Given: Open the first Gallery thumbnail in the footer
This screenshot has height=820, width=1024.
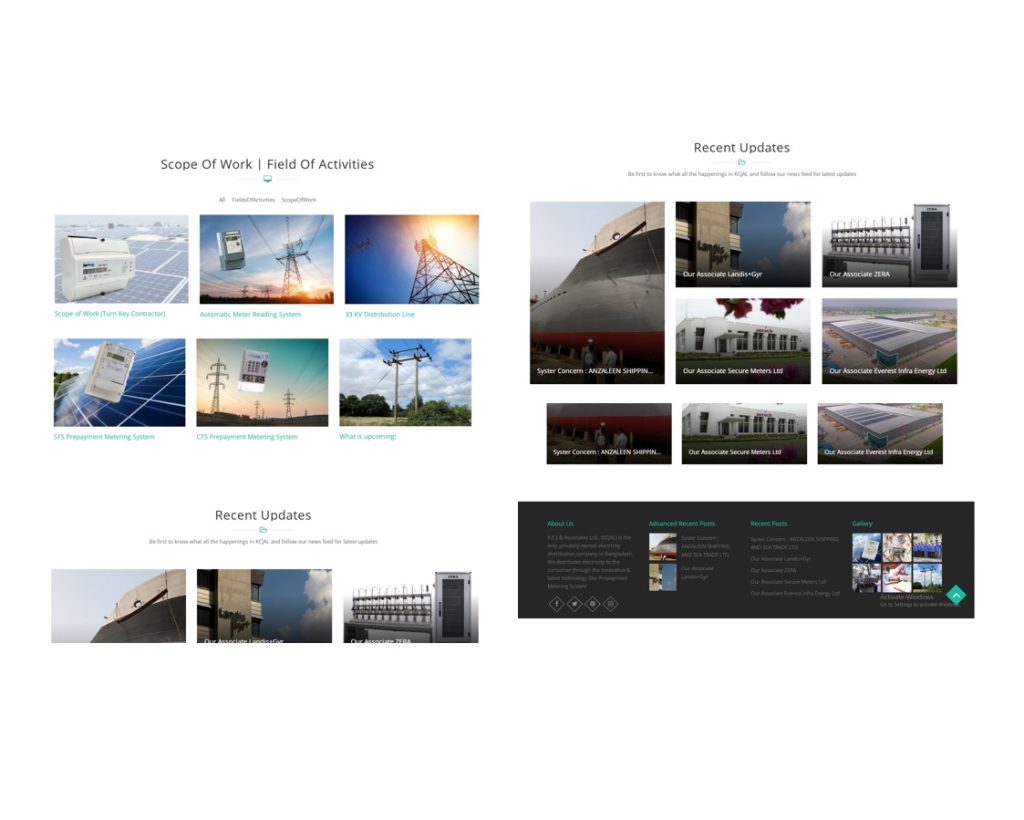Looking at the screenshot, I should (867, 547).
